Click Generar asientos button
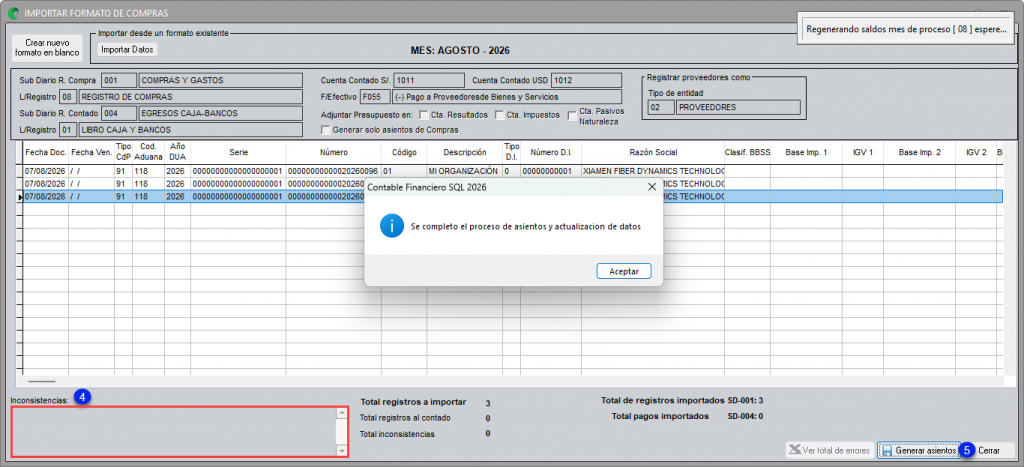 918,451
